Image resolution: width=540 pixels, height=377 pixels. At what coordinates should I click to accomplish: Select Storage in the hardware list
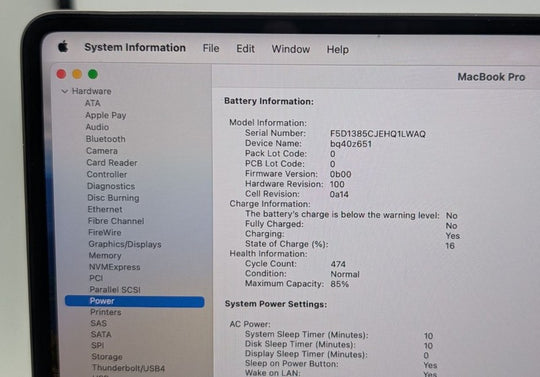[107, 356]
